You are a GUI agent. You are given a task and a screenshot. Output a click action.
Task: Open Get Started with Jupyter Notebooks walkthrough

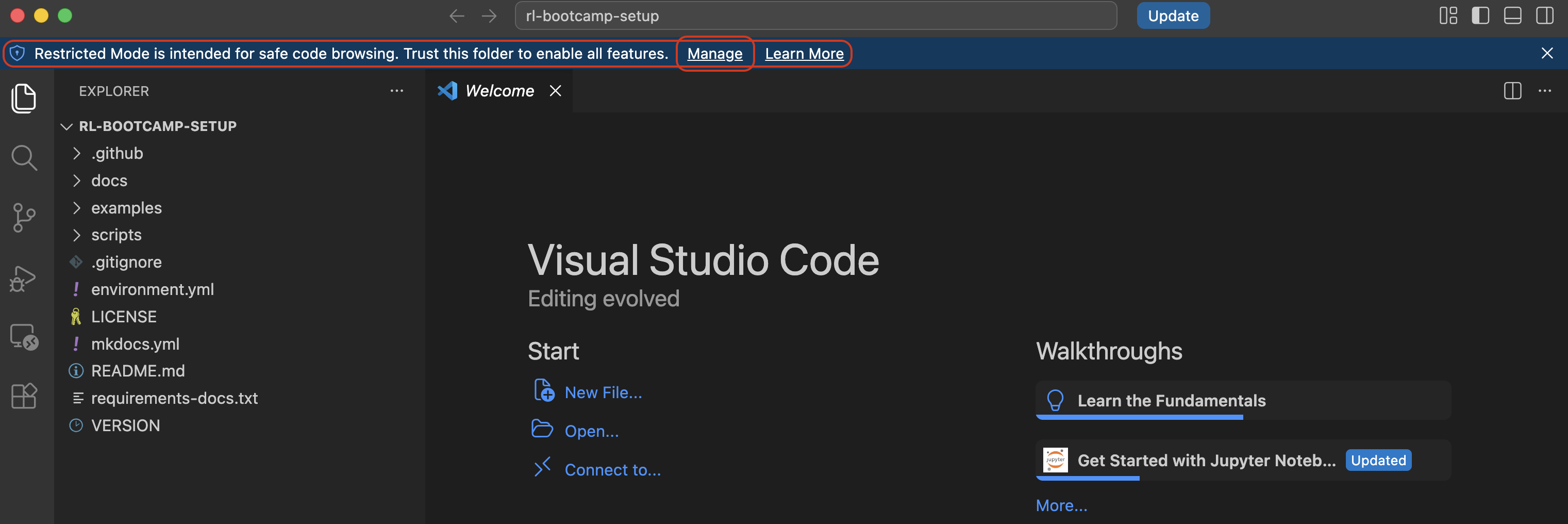coord(1243,460)
